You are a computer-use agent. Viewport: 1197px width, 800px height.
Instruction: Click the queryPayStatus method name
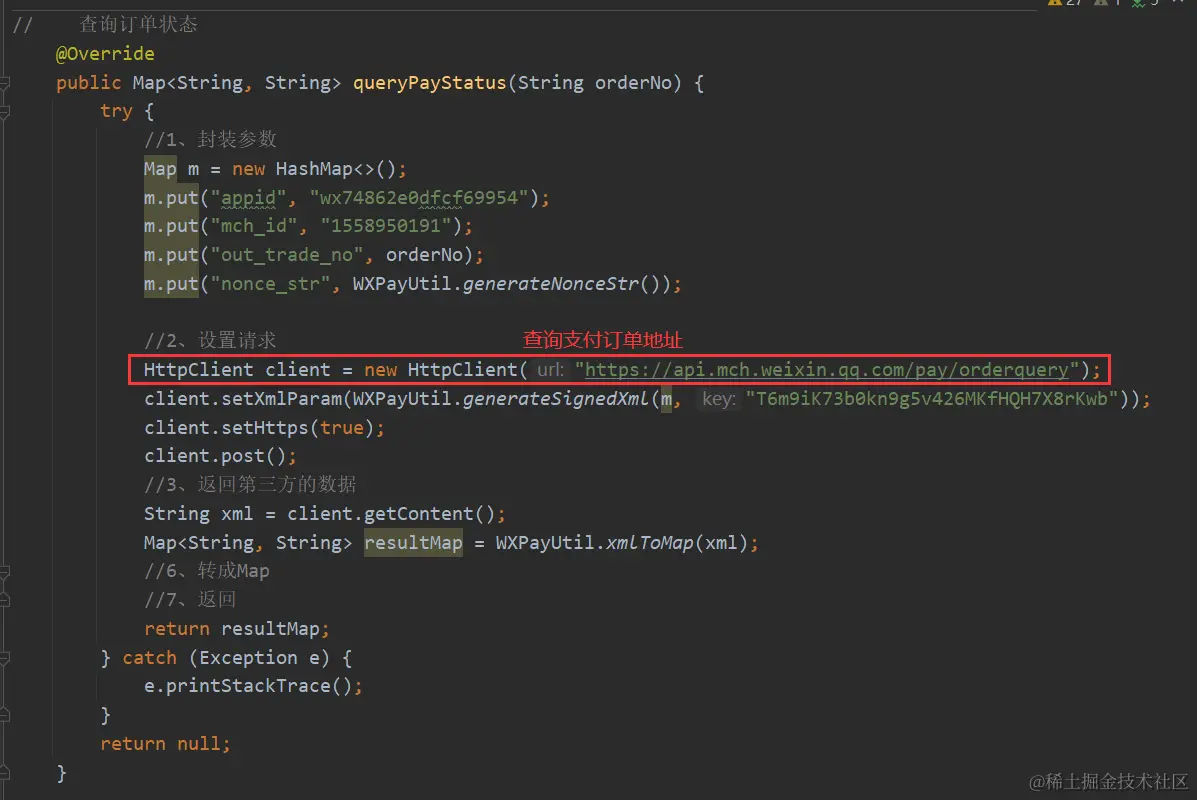(430, 82)
